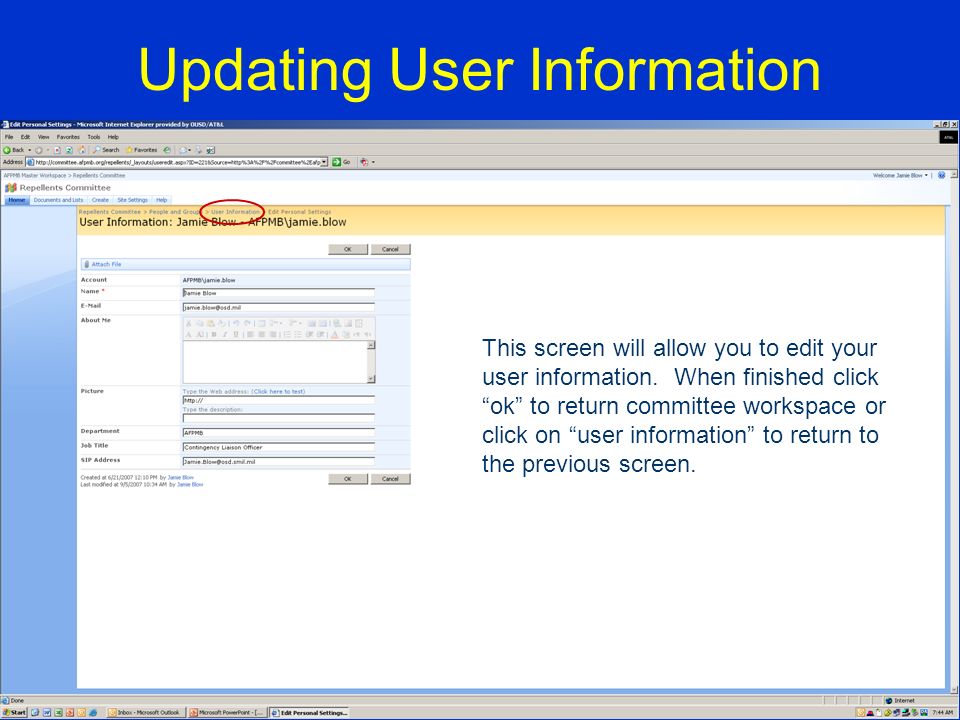
Task: Click the browser Stop icon
Action: click(57, 150)
